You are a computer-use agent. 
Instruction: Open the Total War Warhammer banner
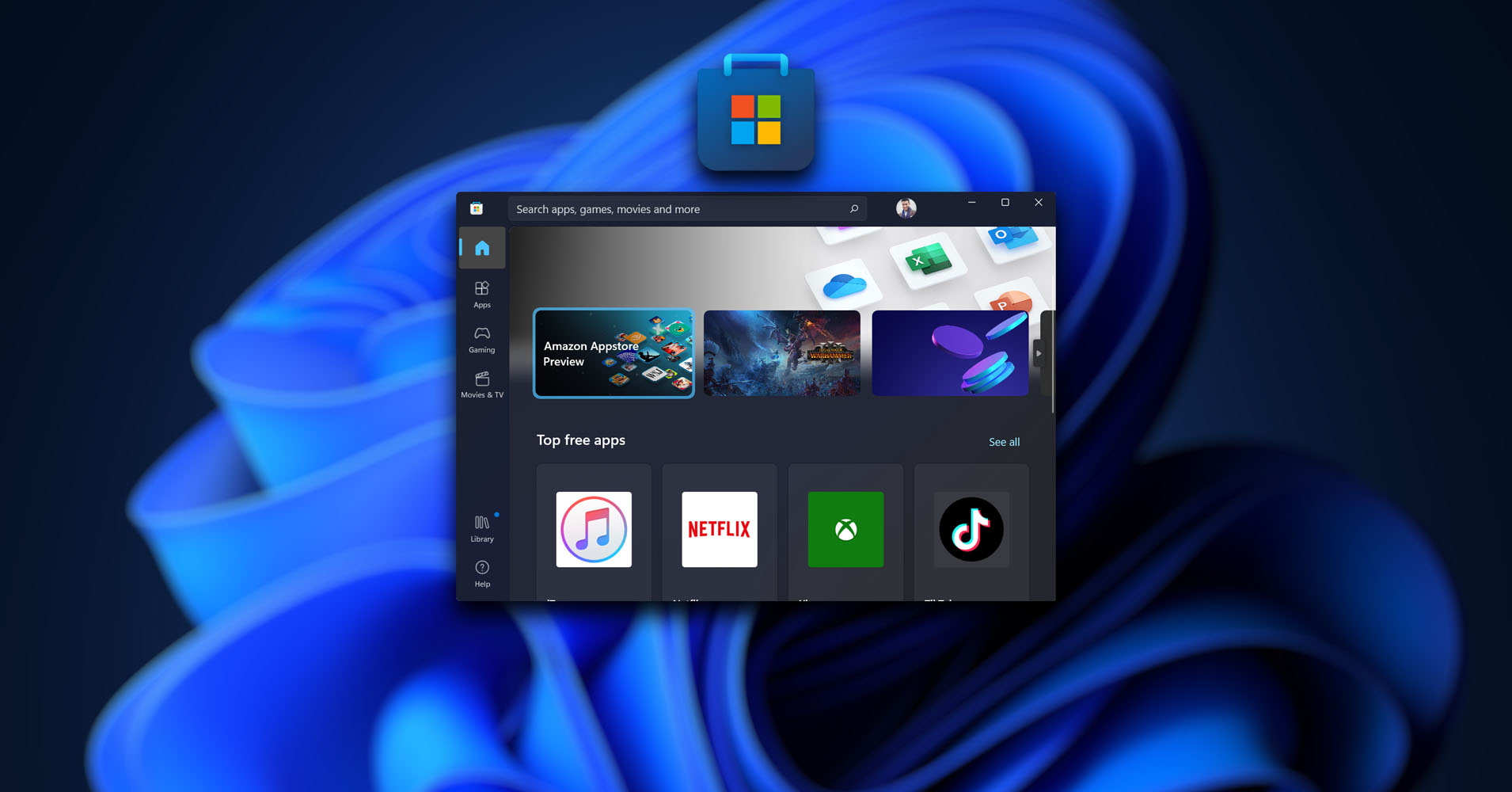pos(781,353)
